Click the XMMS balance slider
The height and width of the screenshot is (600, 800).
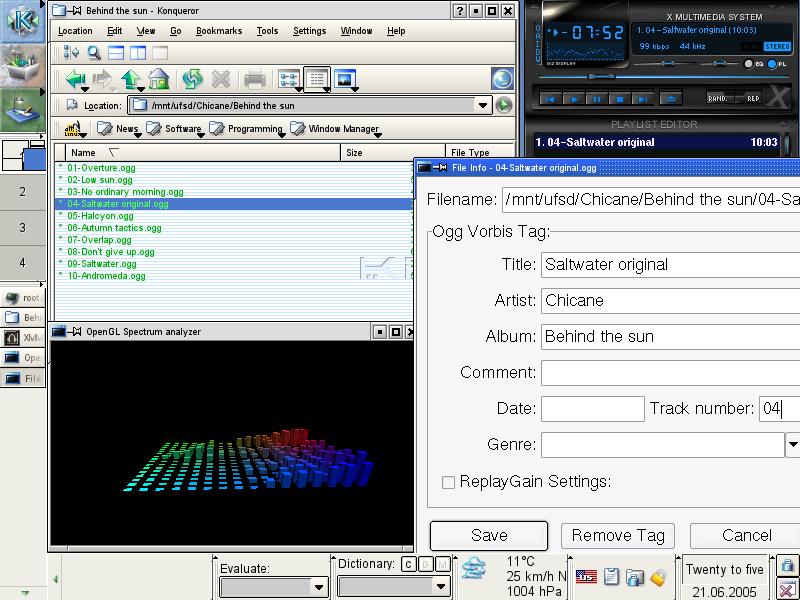[x=719, y=63]
